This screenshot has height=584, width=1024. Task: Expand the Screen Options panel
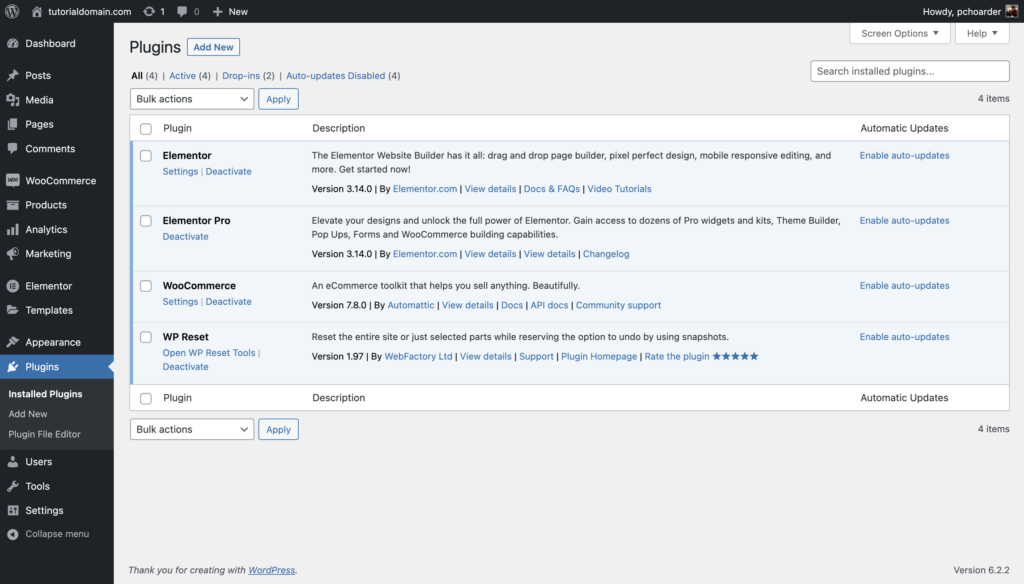pos(899,33)
